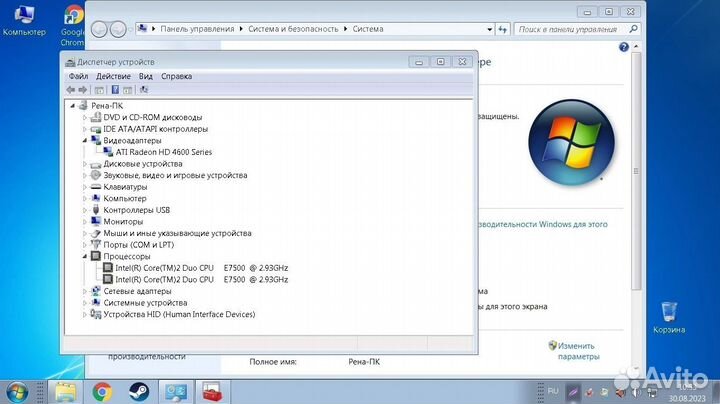Open the Компьютер desktop icon

(24, 21)
